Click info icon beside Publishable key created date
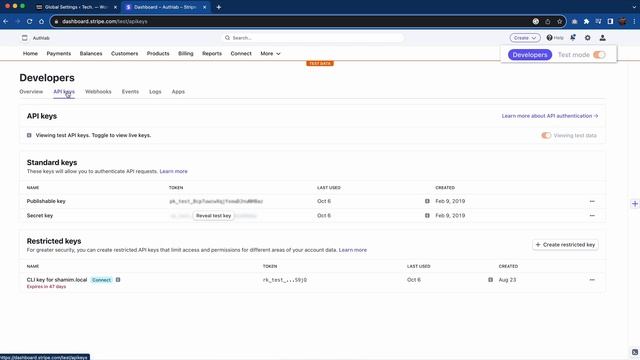This screenshot has height=360, width=640. (427, 201)
